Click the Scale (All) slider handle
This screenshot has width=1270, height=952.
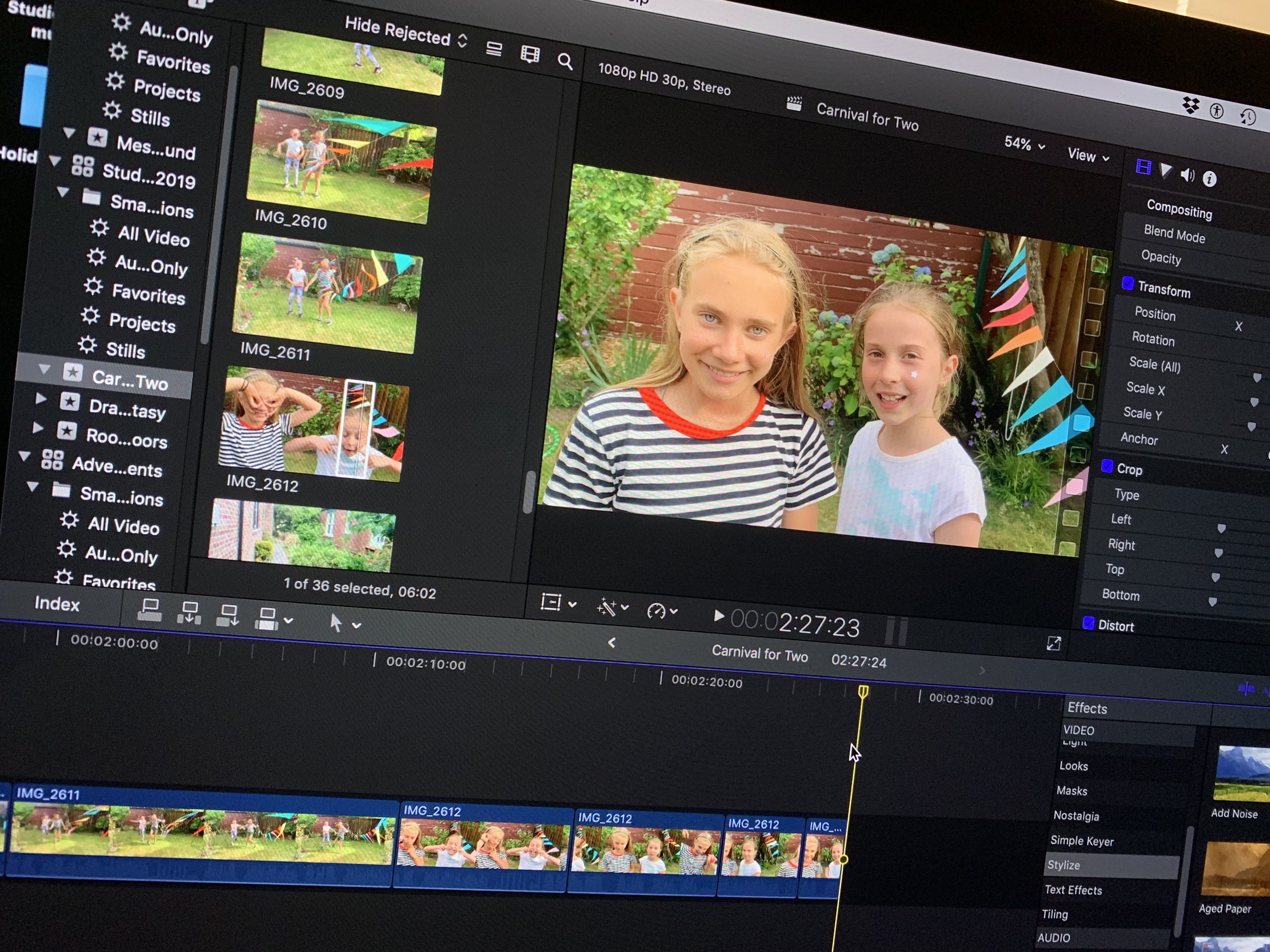point(1257,378)
